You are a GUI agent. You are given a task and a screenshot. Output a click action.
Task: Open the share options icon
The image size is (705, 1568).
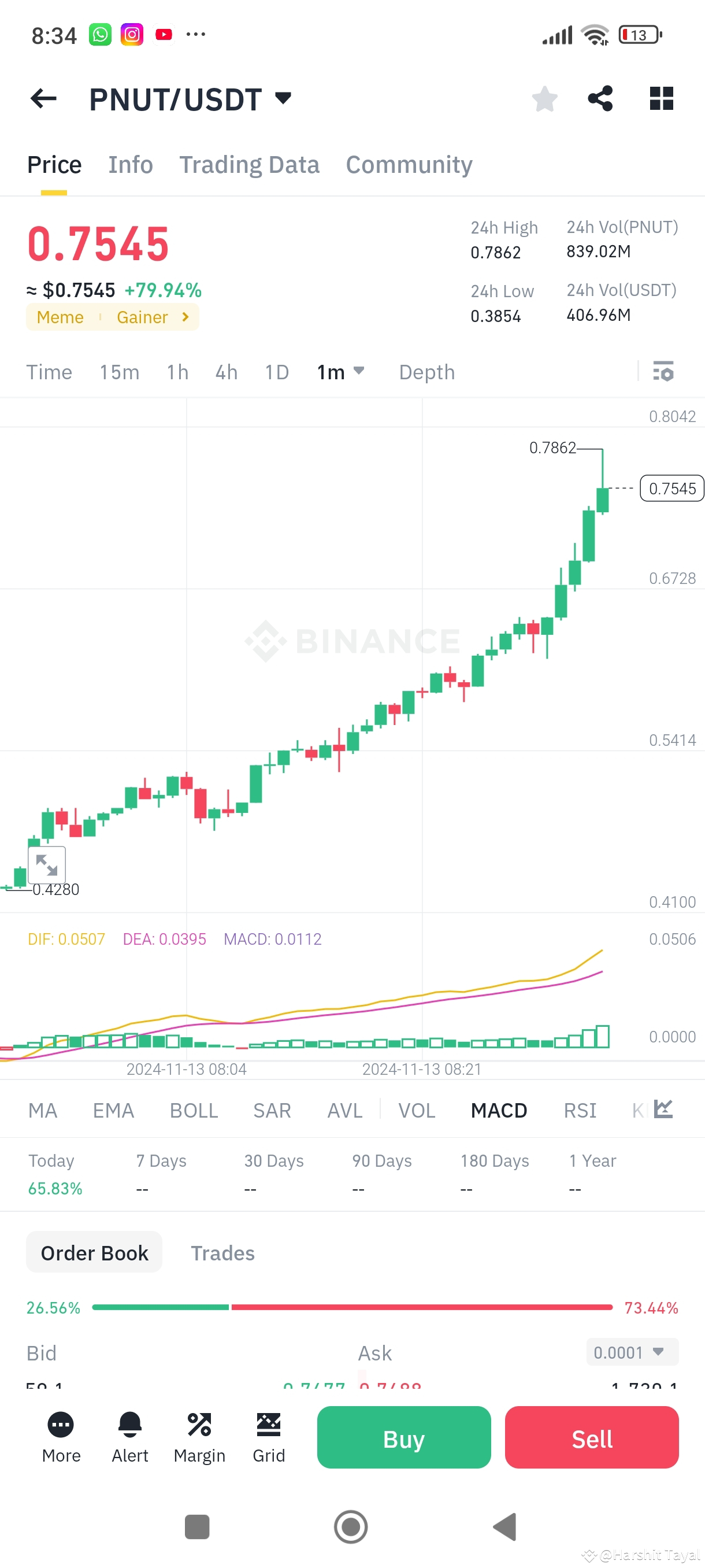600,98
